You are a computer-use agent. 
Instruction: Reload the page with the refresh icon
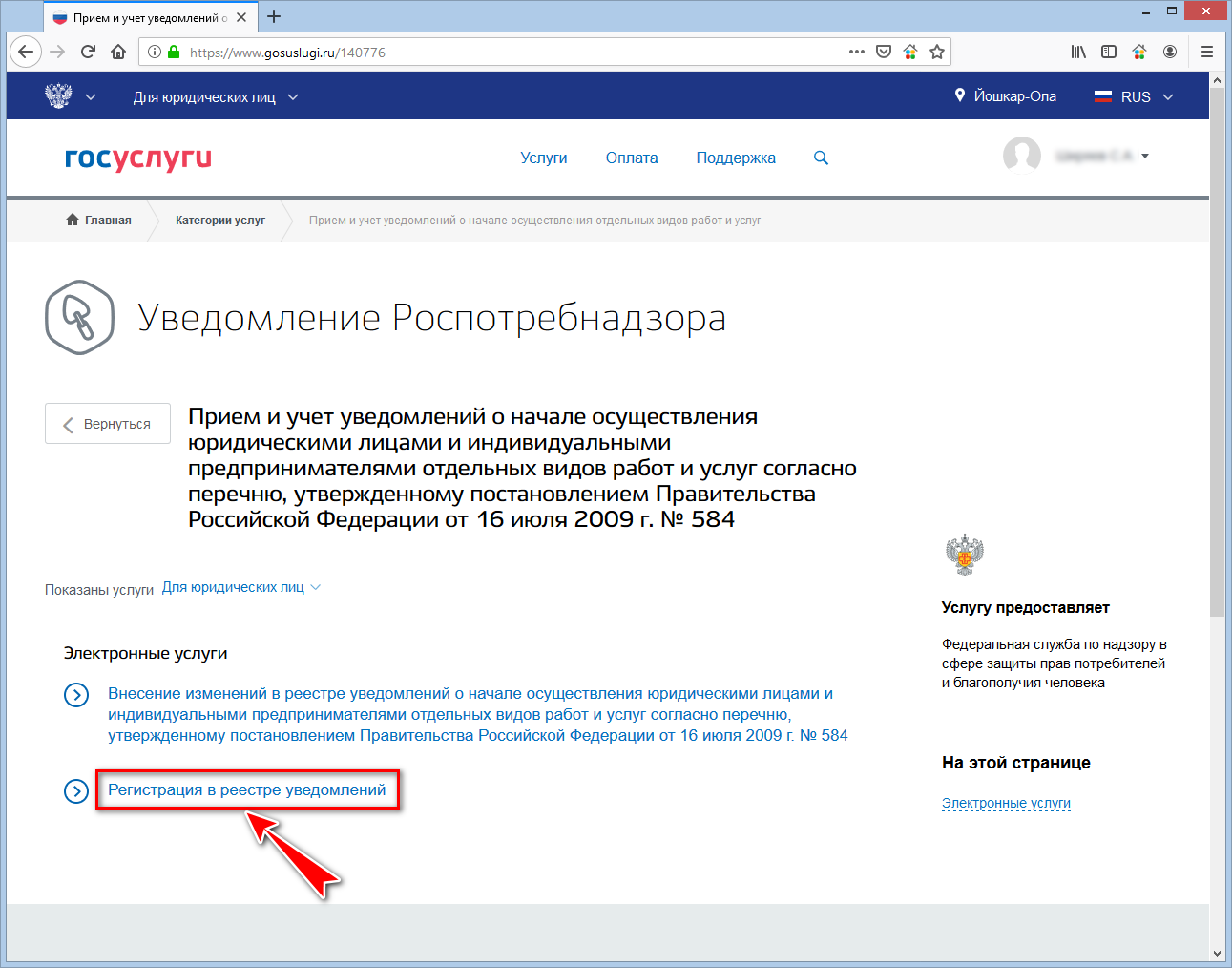(x=88, y=52)
